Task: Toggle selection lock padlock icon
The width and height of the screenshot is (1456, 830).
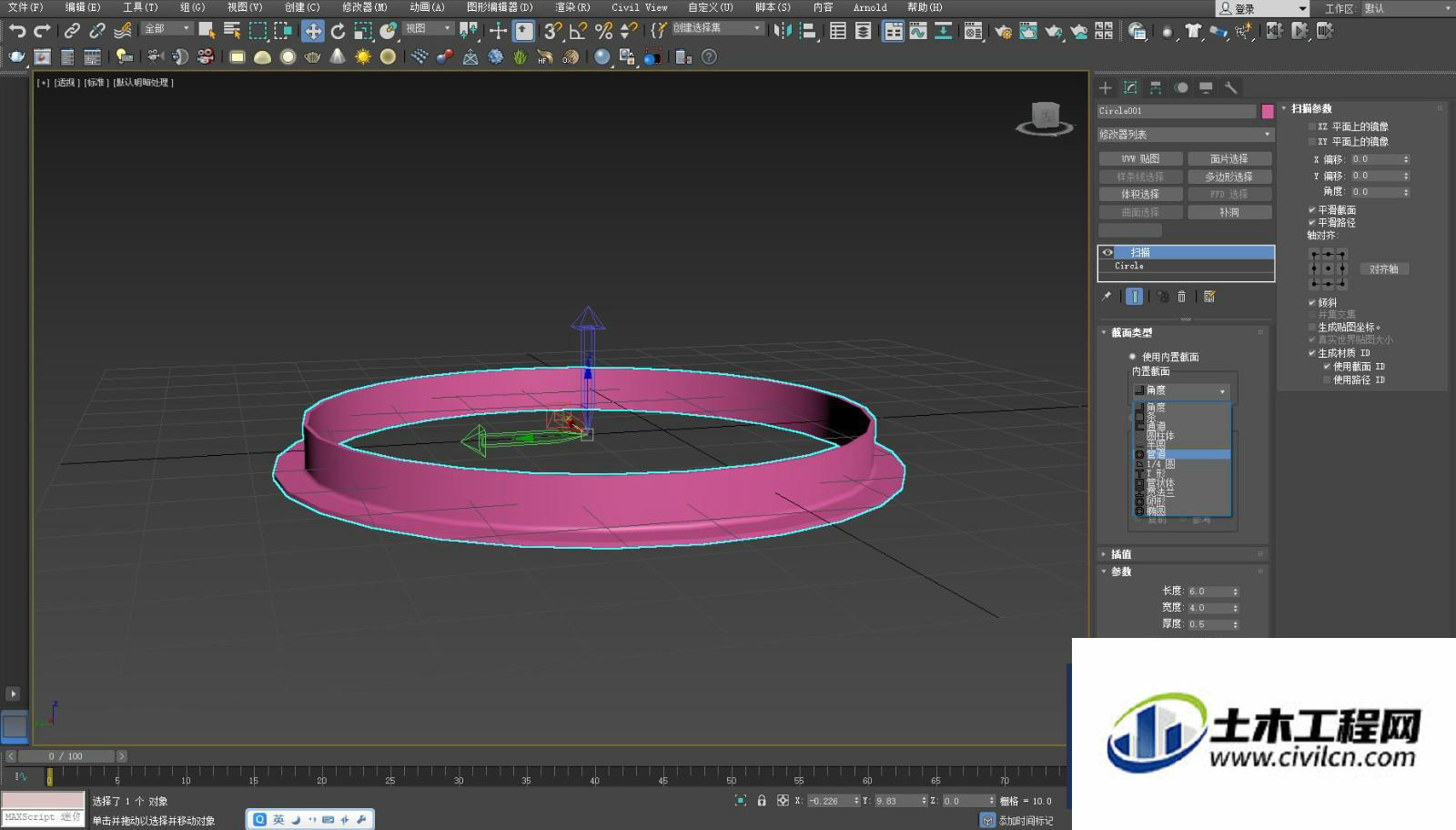Action: click(762, 800)
